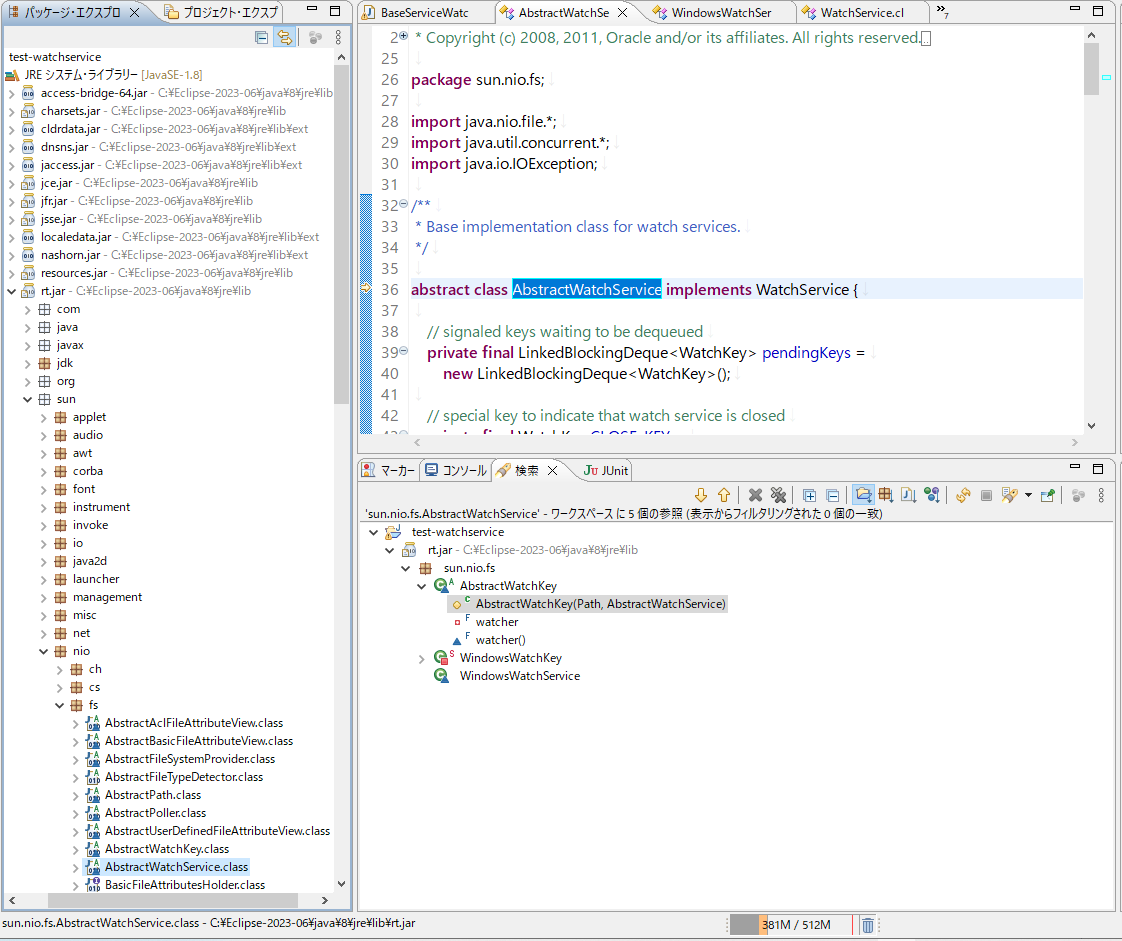Jump to the previous search match
Viewport: 1122px width, 941px height.
(723, 494)
